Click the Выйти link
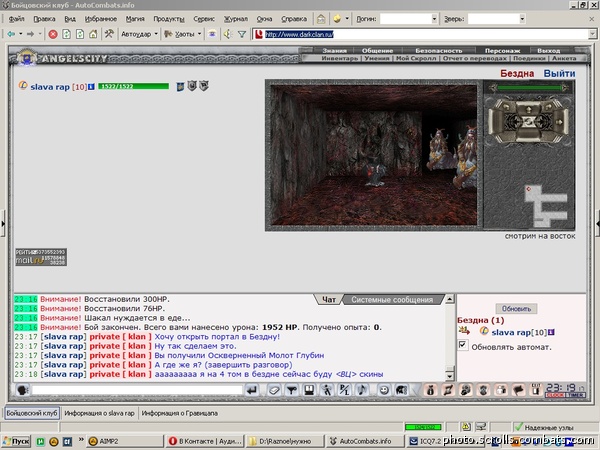Screen dimensions: 600x450 tap(559, 73)
